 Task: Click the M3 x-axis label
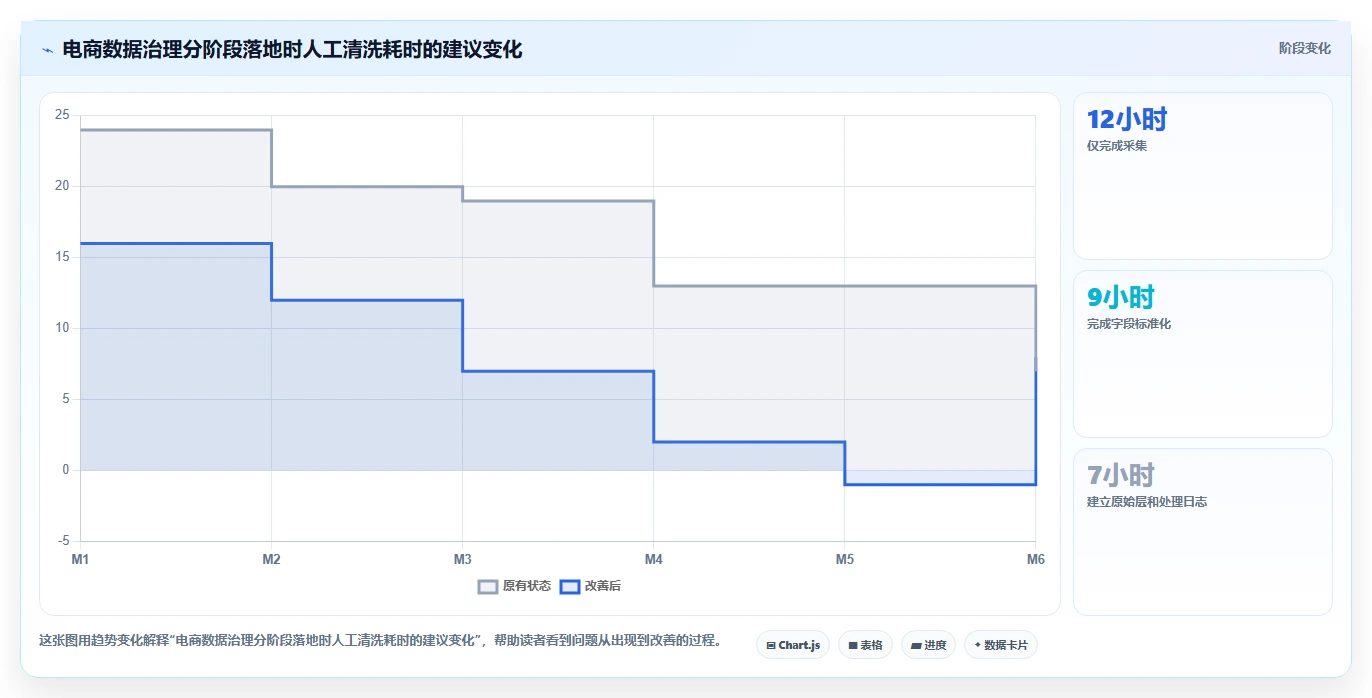[x=462, y=559]
